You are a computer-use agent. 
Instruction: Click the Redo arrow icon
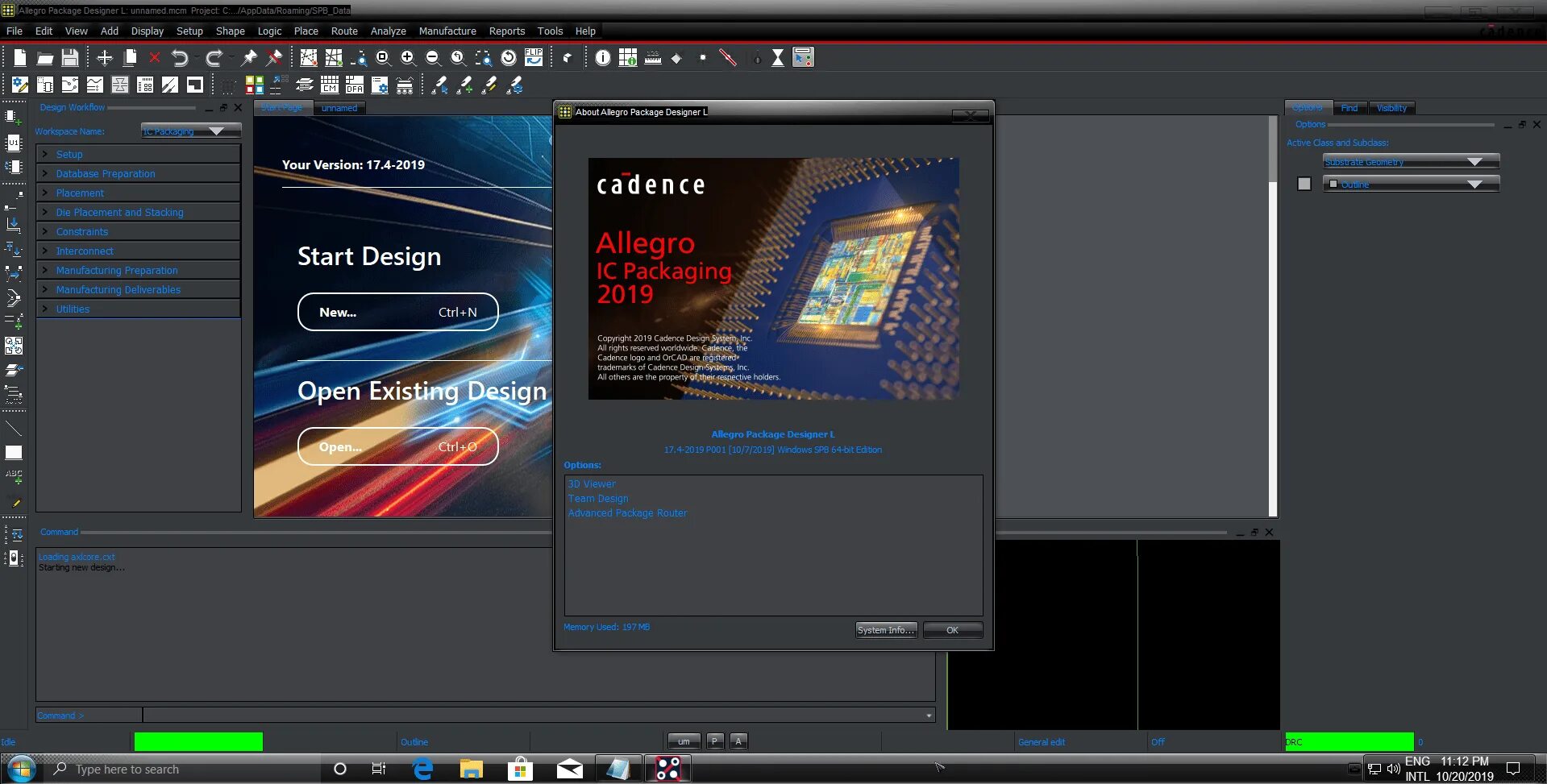click(214, 57)
